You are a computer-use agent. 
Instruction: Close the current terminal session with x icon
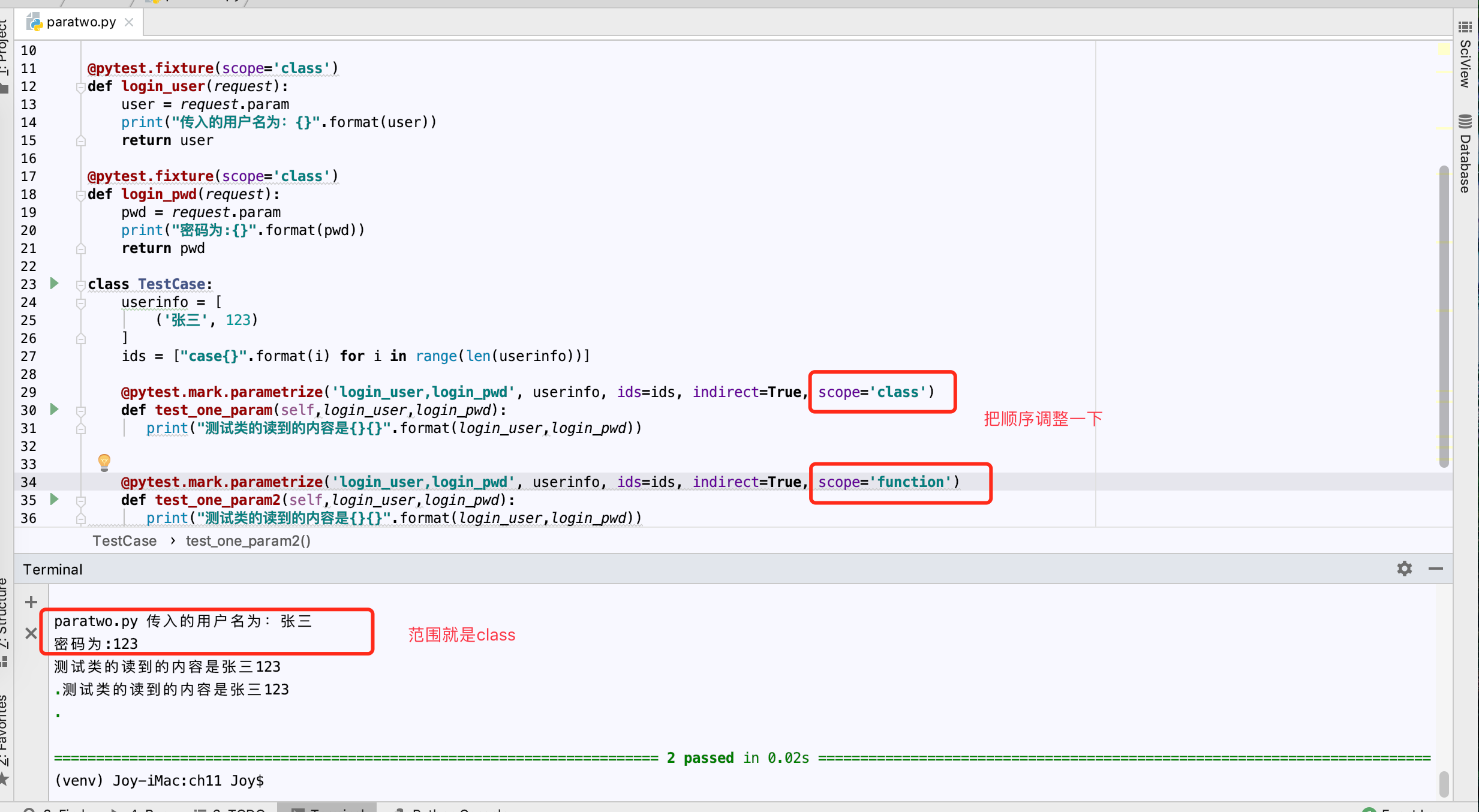(31, 633)
